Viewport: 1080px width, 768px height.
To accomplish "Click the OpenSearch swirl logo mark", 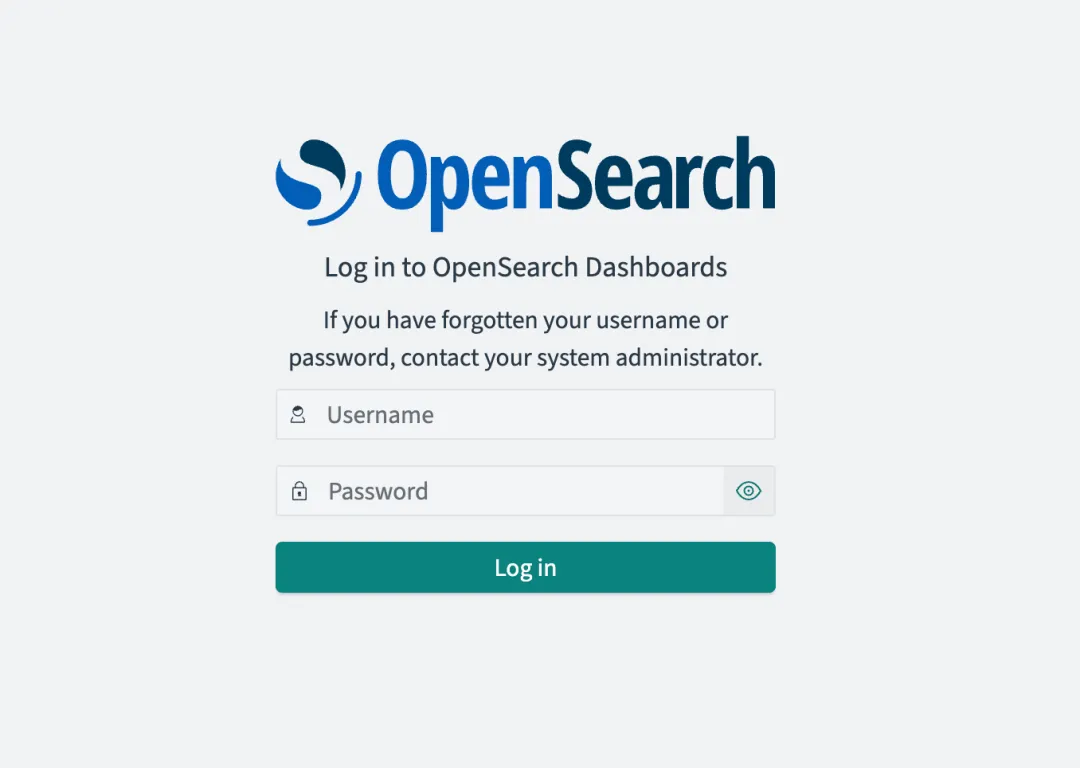I will (x=318, y=183).
